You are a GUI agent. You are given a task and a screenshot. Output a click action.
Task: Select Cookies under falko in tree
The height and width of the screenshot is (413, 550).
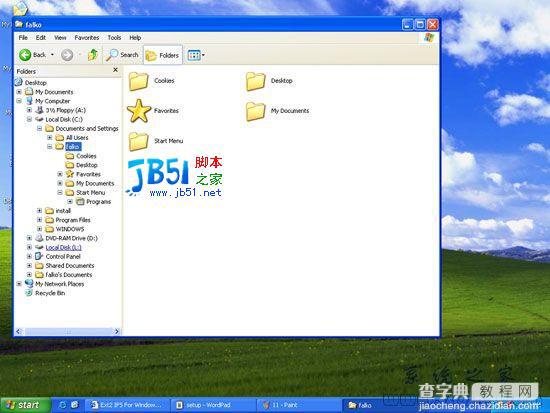pos(86,156)
